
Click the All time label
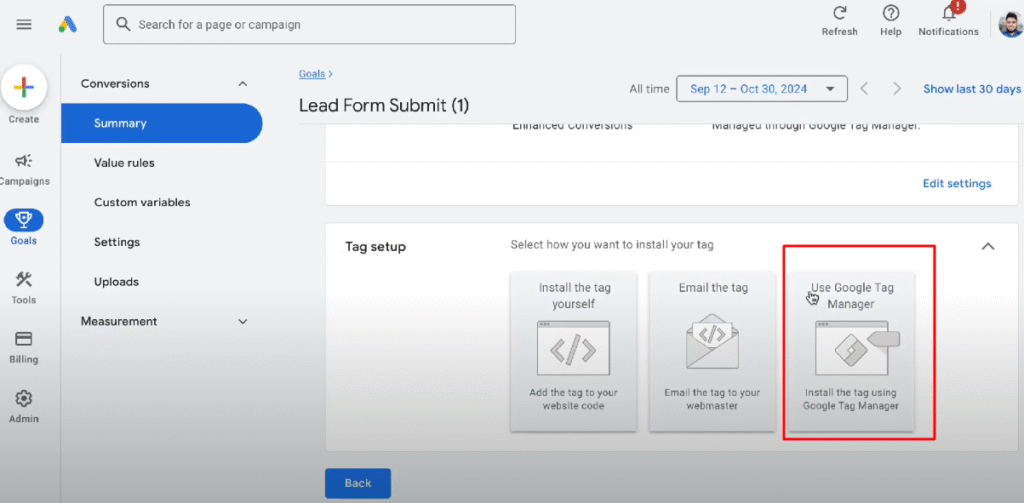648,89
